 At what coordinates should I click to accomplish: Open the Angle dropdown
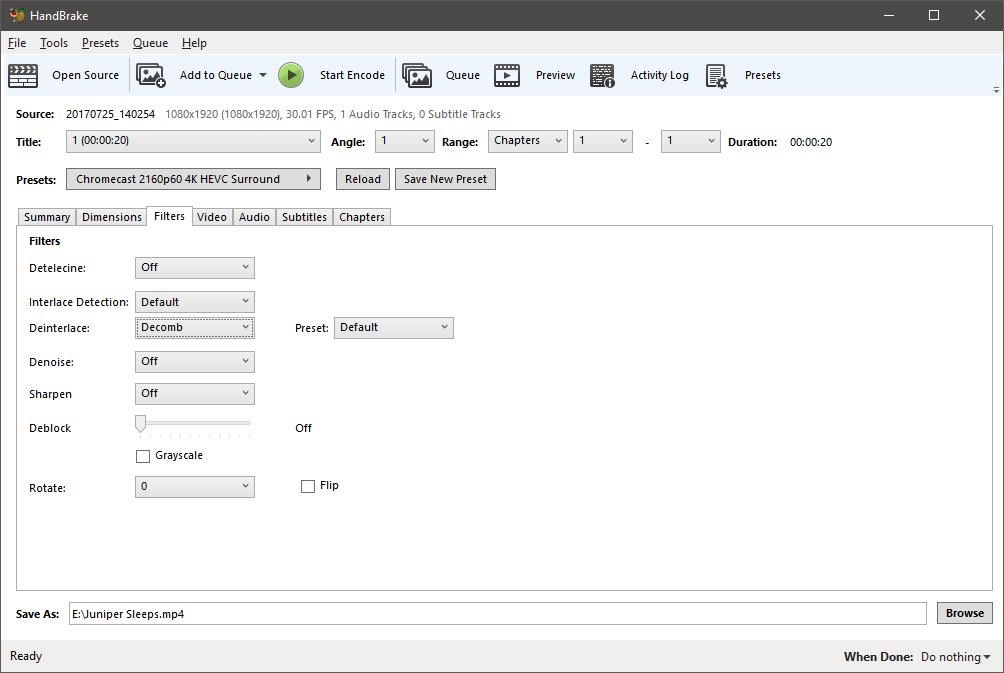click(x=404, y=142)
